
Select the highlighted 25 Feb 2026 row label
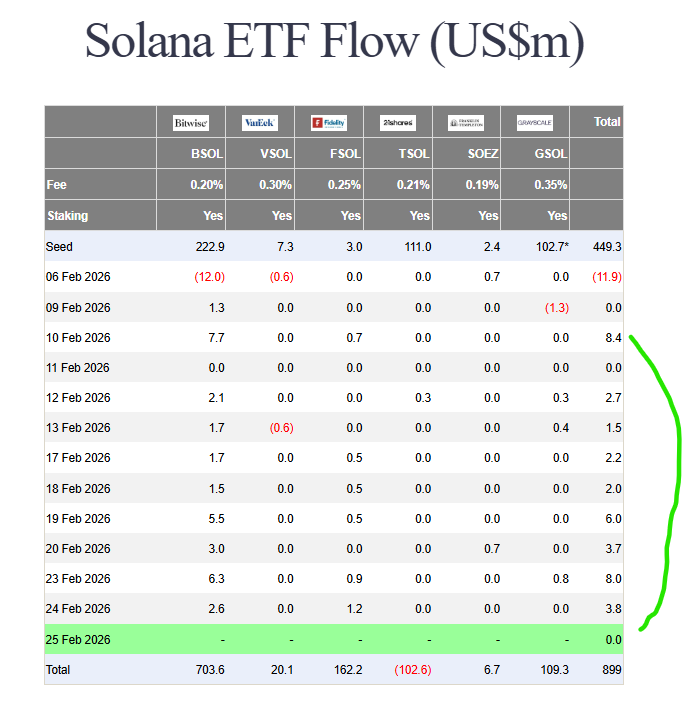pyautogui.click(x=78, y=640)
